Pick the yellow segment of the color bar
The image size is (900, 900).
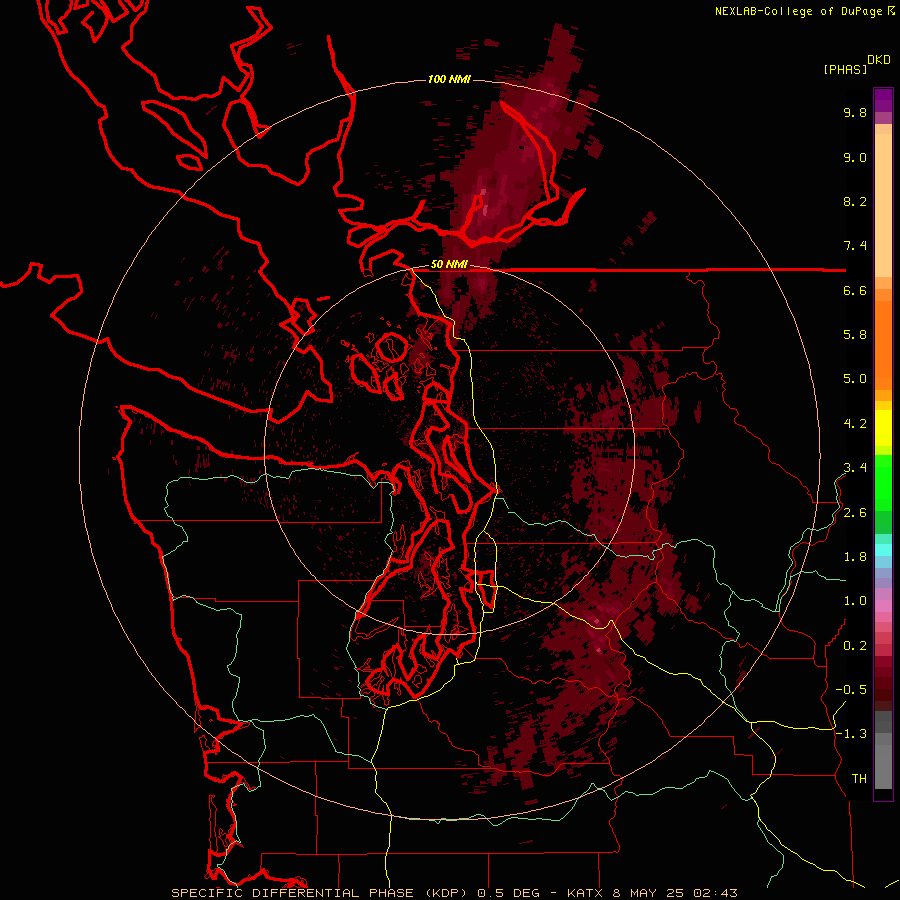click(883, 428)
